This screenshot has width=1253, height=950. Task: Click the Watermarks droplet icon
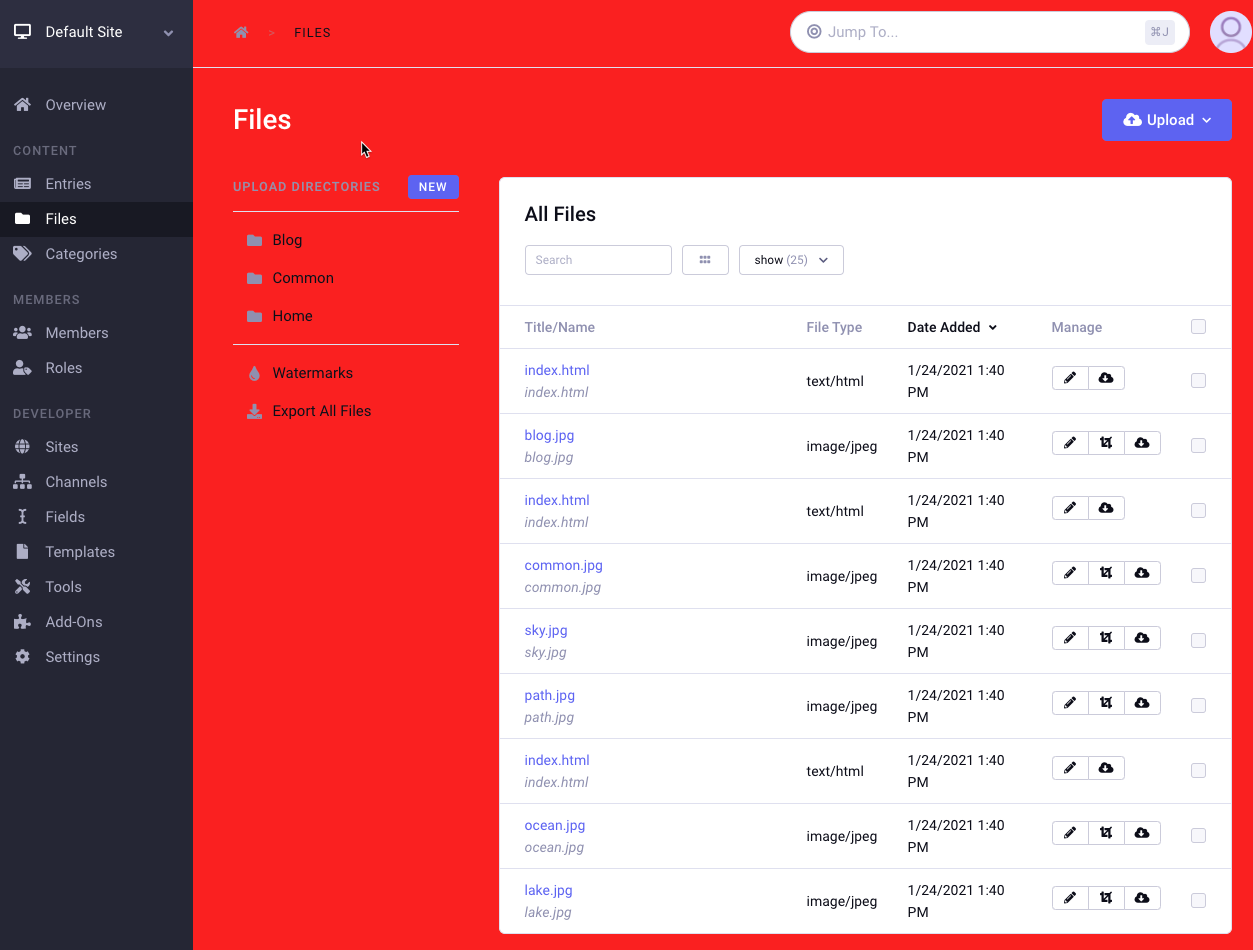[254, 373]
